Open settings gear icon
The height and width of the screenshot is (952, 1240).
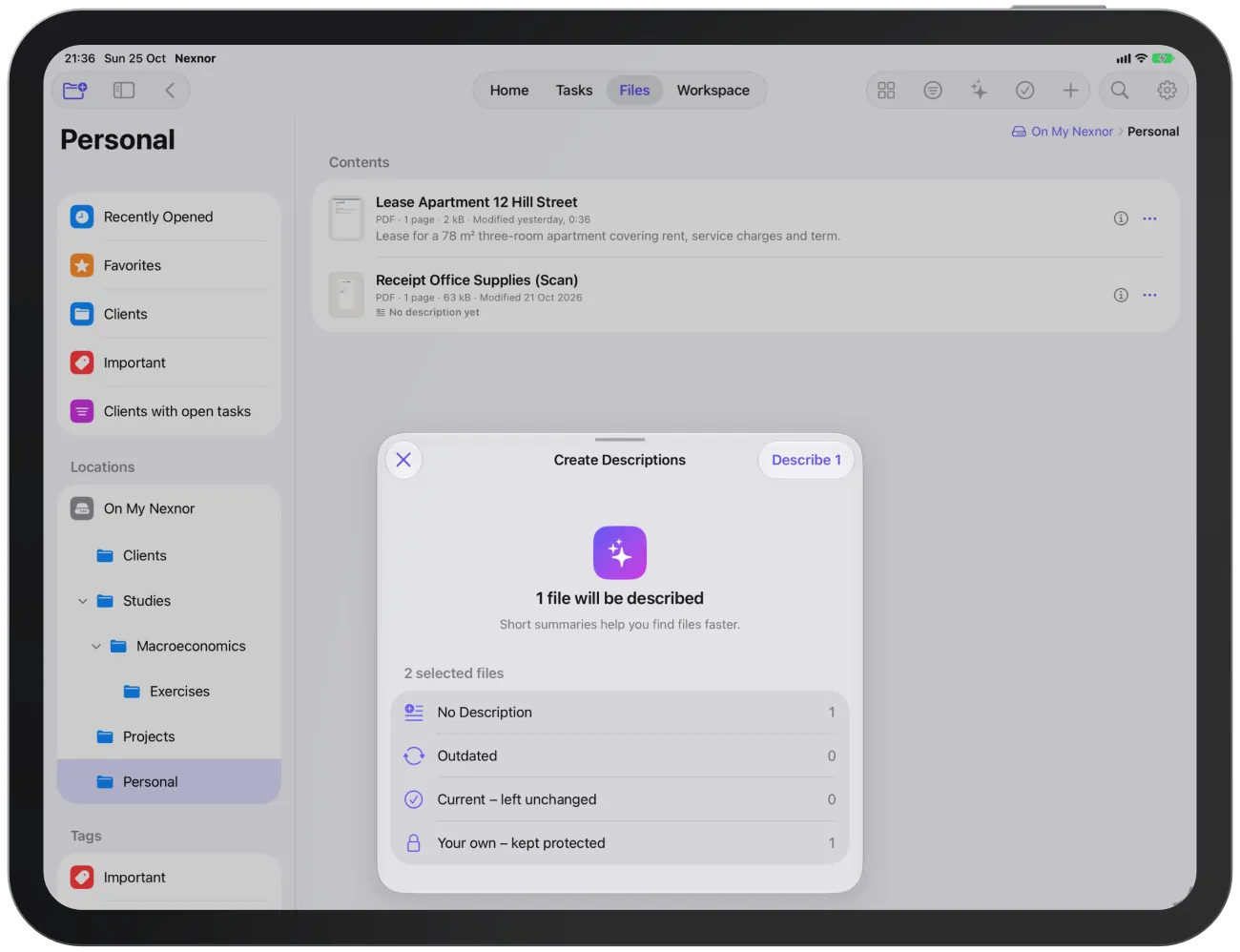click(1167, 91)
